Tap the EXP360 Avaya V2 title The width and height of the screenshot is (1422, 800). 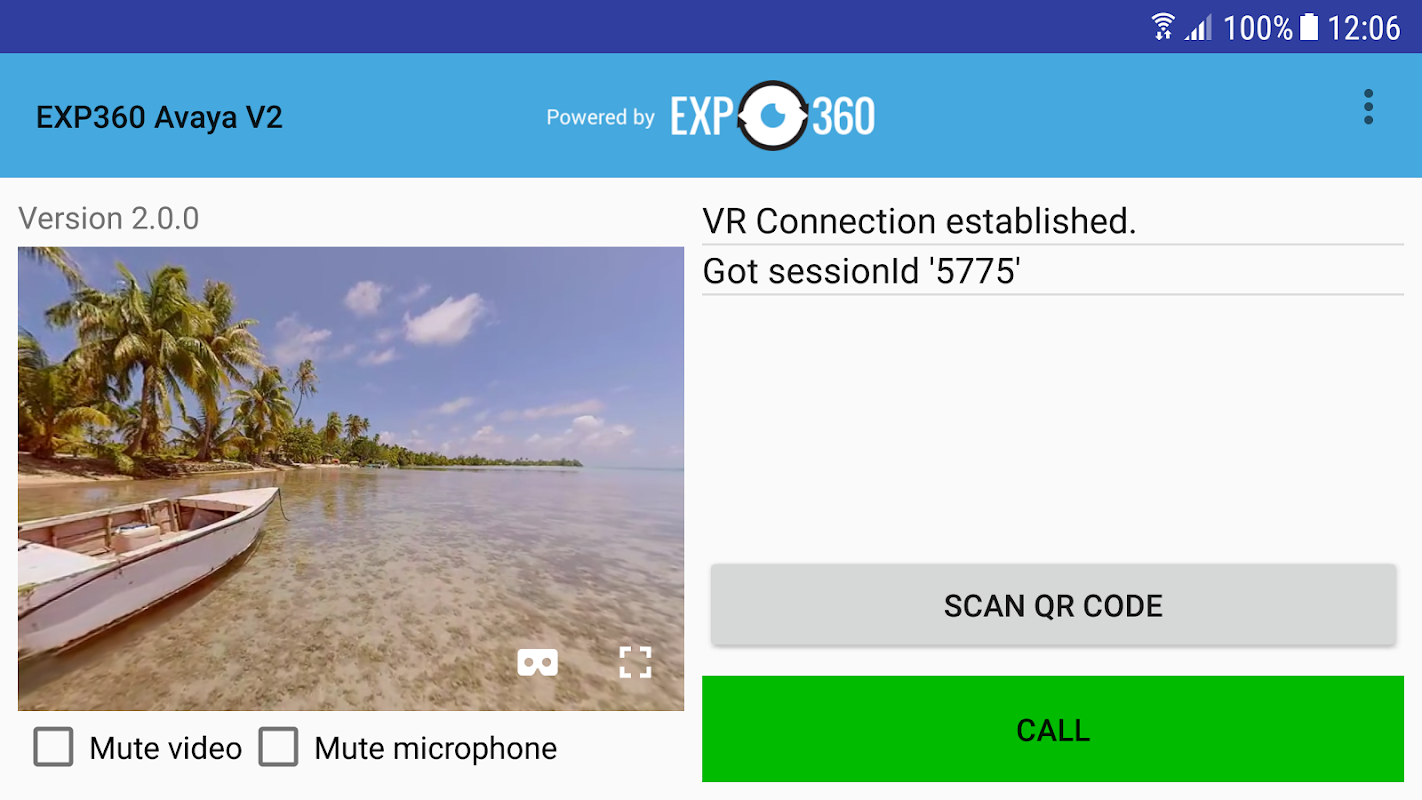tap(159, 117)
